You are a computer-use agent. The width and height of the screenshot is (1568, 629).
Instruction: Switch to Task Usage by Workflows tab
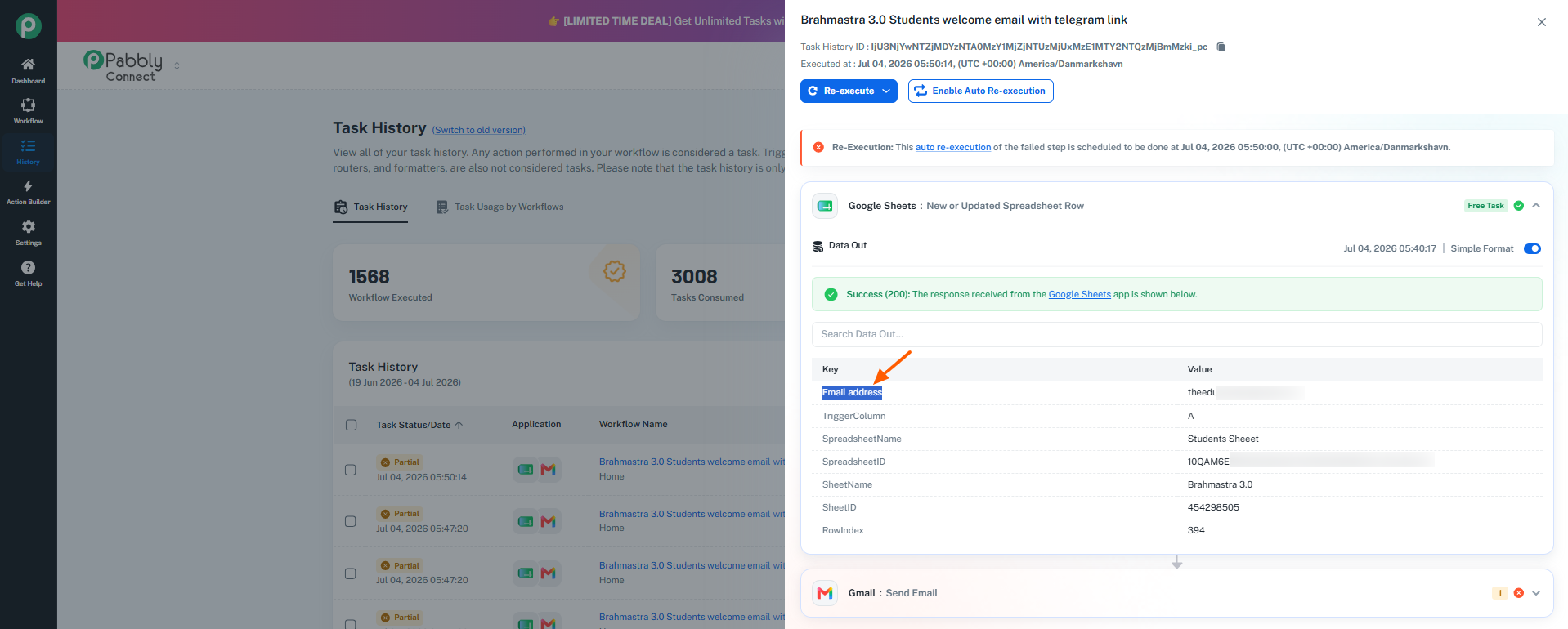click(x=500, y=207)
